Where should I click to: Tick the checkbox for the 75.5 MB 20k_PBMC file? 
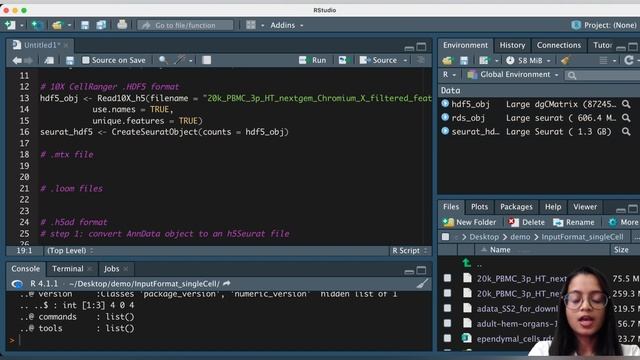click(x=447, y=278)
